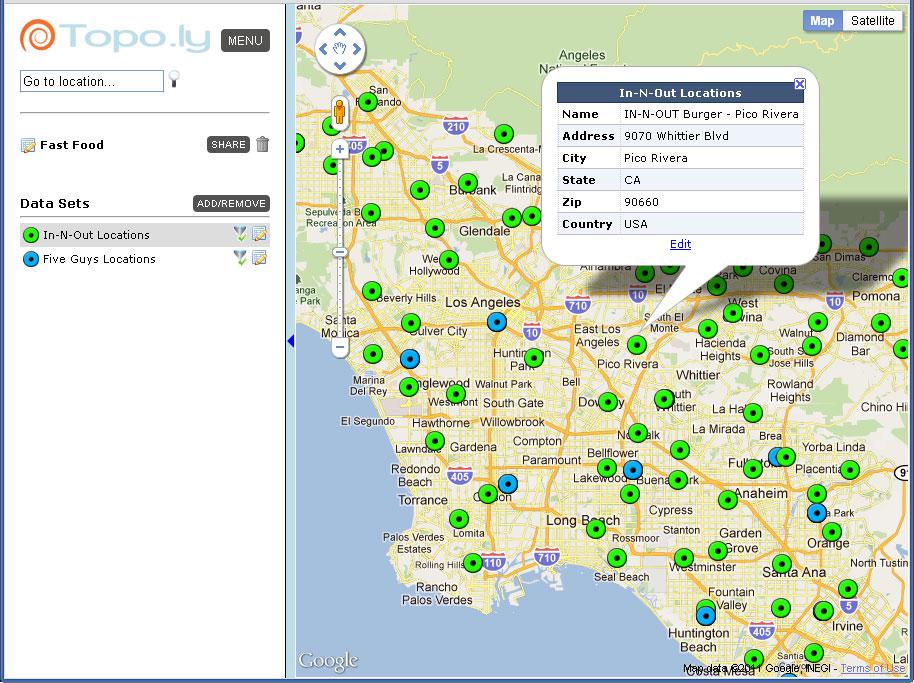Select green marker left of Glendale label
Image resolution: width=914 pixels, height=683 pixels.
pyautogui.click(x=435, y=228)
